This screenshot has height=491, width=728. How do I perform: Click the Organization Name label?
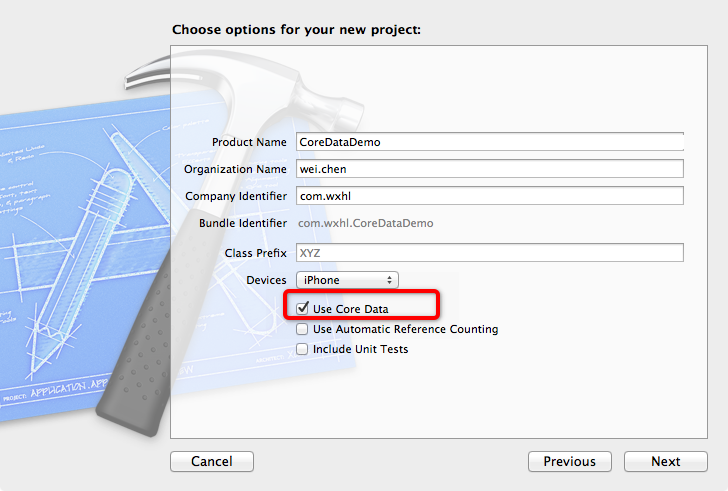pos(235,169)
